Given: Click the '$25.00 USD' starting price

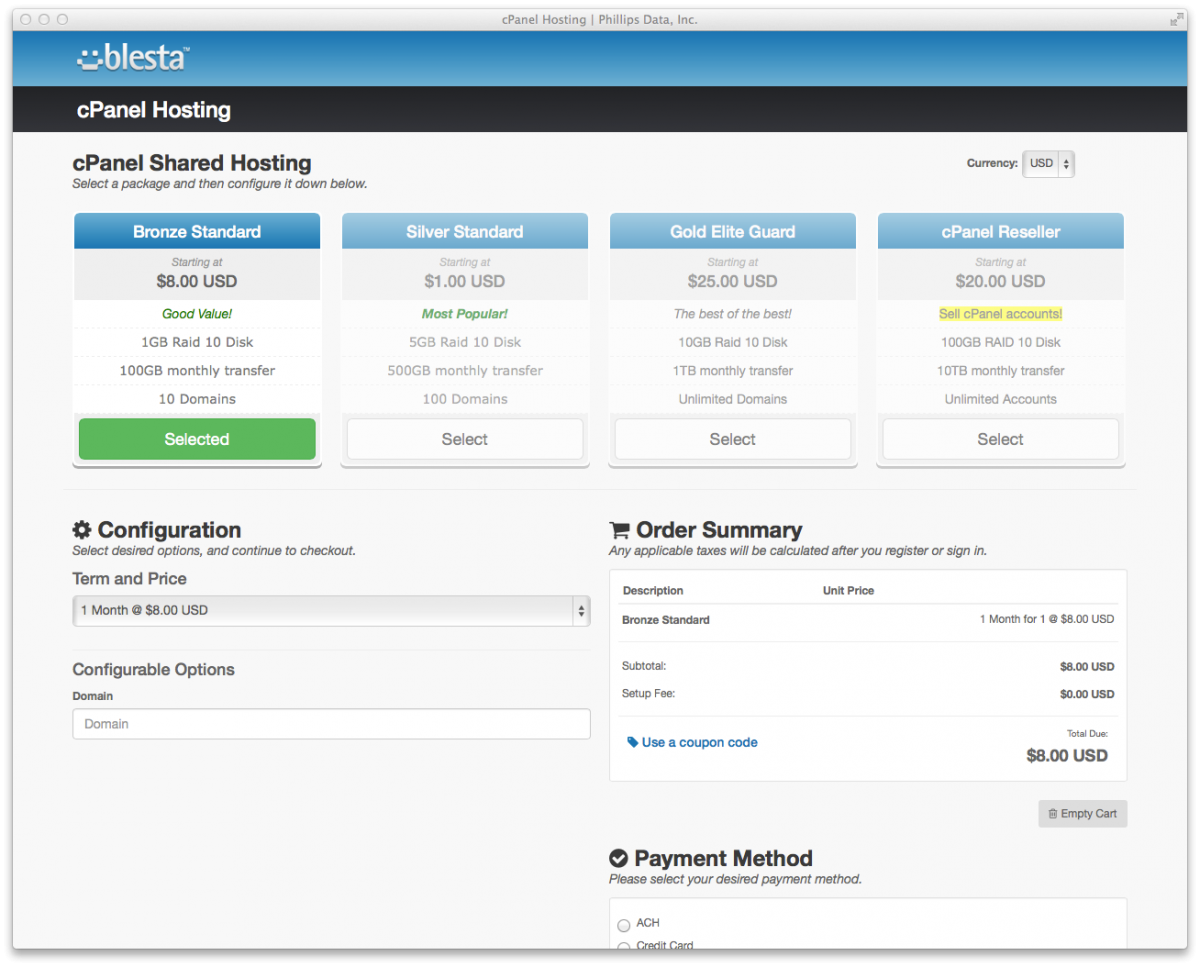Looking at the screenshot, I should click(733, 281).
